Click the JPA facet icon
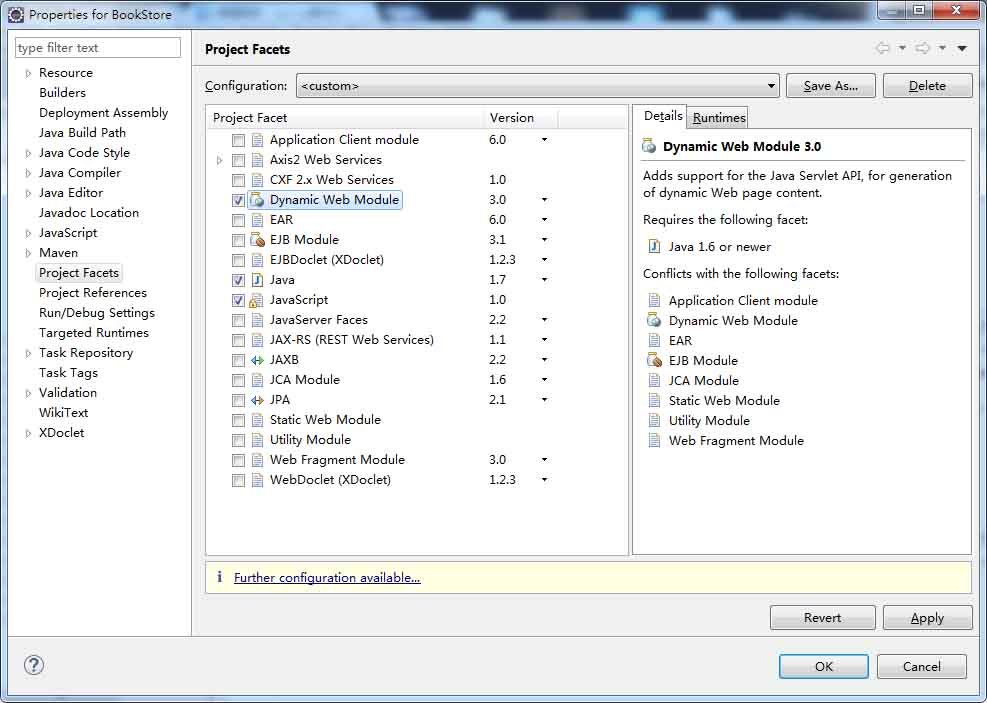The image size is (987, 703). tap(257, 400)
